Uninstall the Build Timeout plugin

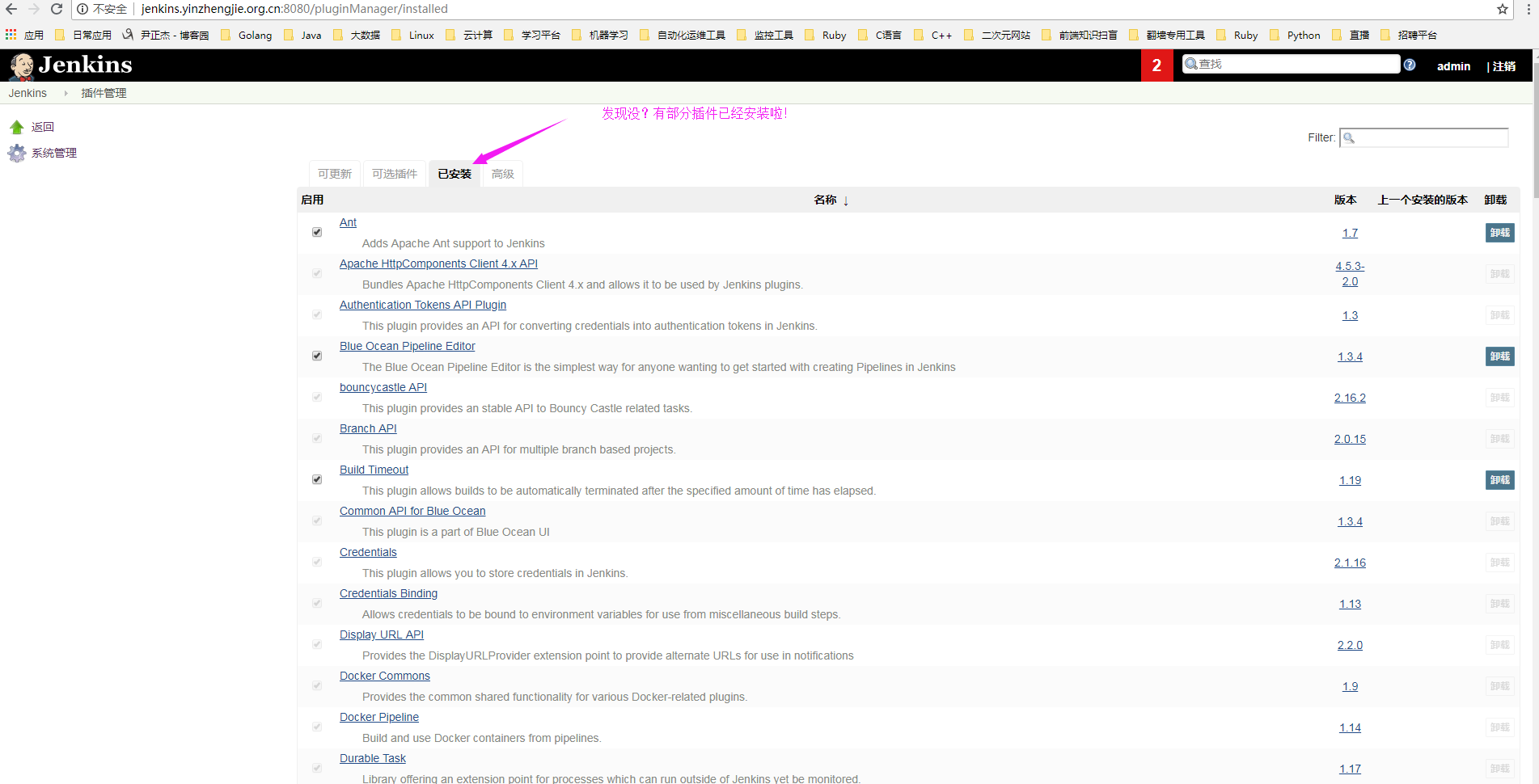tap(1500, 480)
